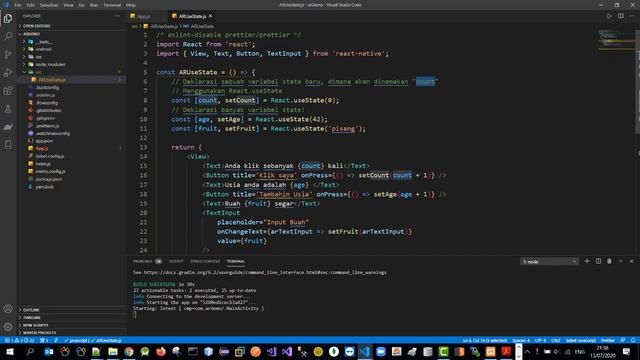Open the Go menu
This screenshot has width=640, height=360.
(x=82, y=5)
